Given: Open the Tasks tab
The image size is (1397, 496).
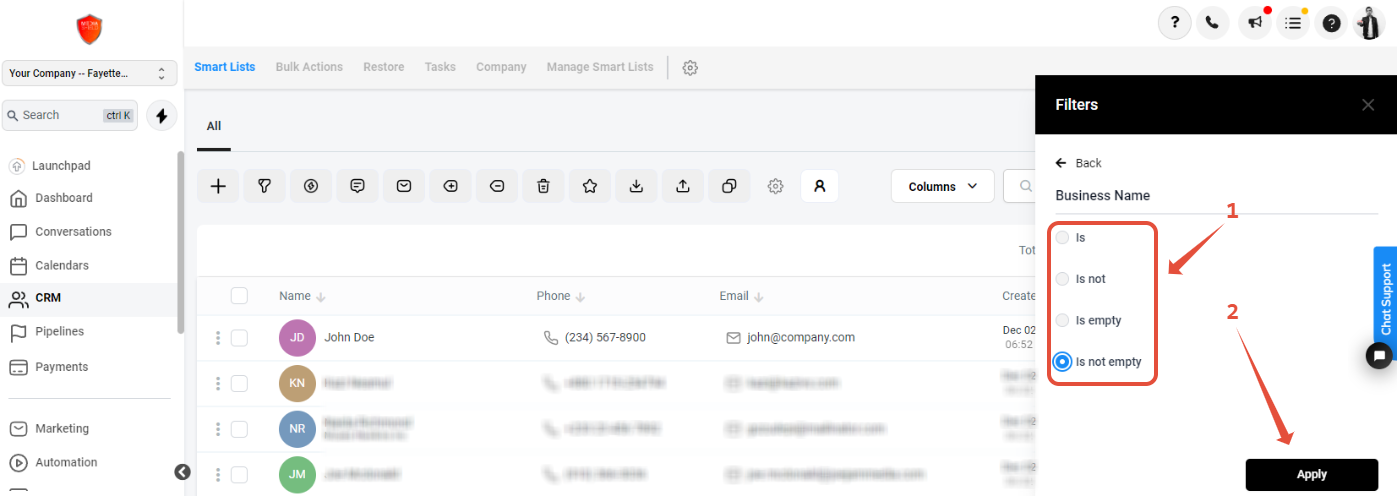Looking at the screenshot, I should 440,67.
